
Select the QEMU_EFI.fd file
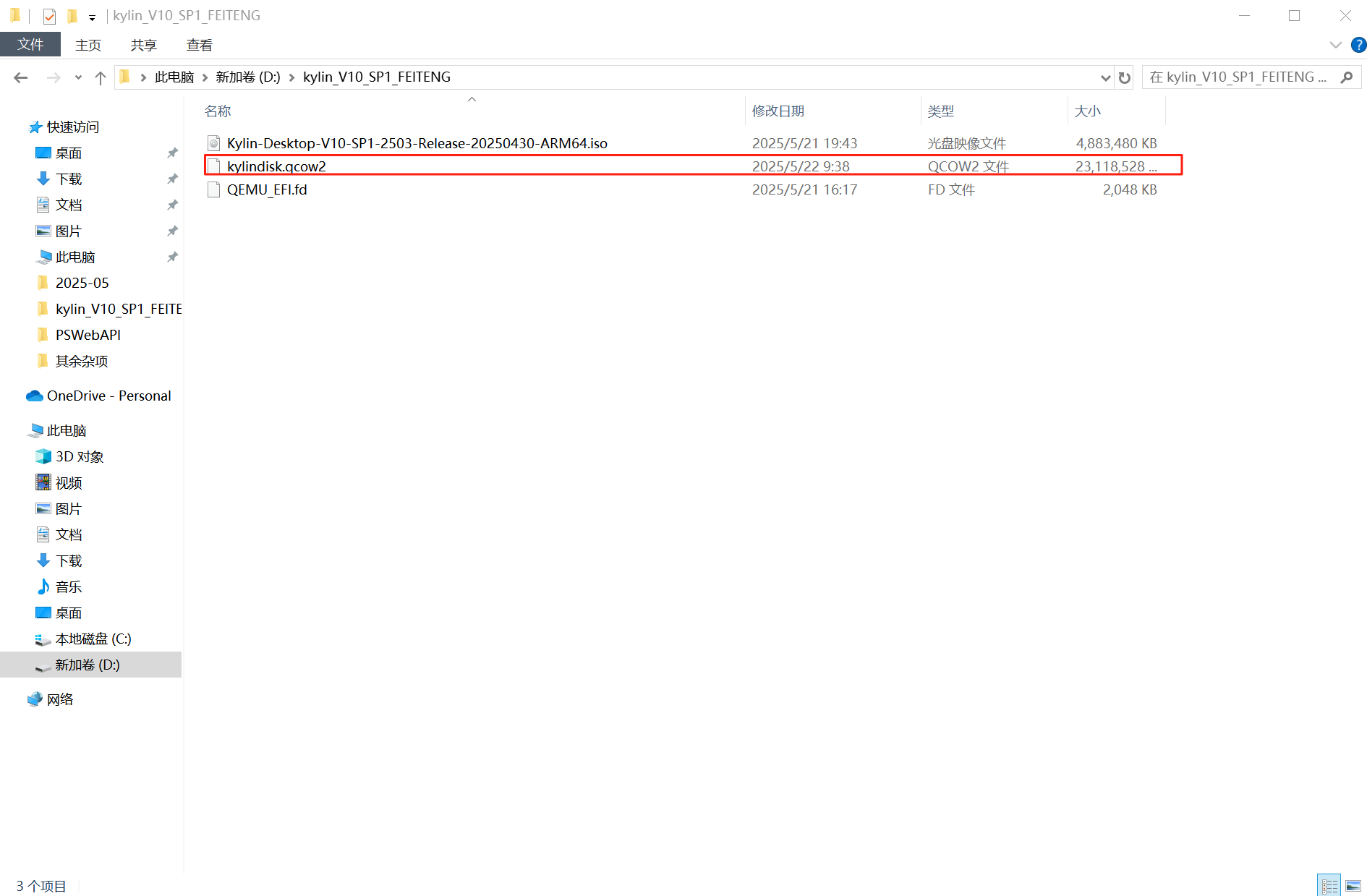click(267, 189)
